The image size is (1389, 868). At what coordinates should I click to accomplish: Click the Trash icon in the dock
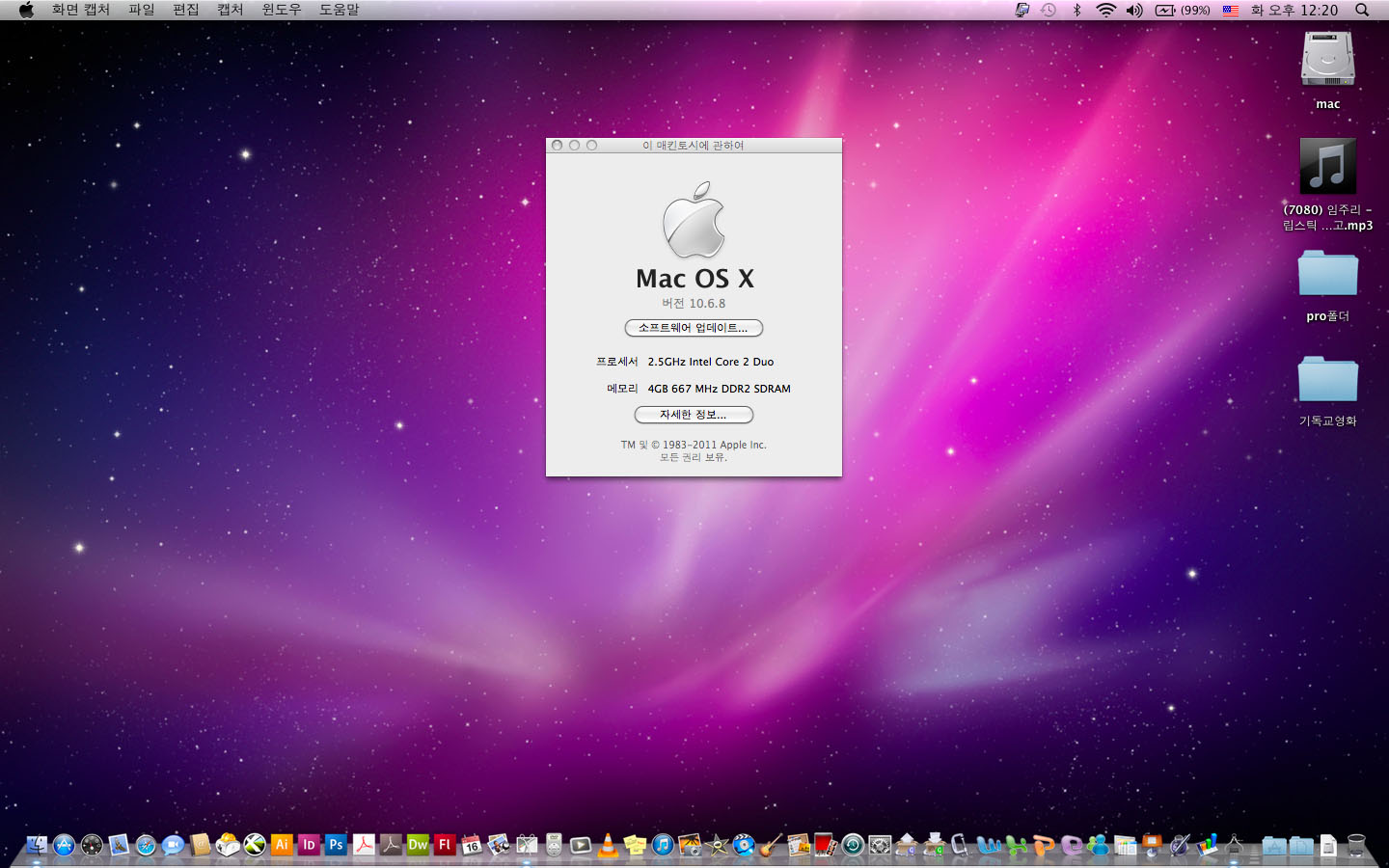[1356, 846]
